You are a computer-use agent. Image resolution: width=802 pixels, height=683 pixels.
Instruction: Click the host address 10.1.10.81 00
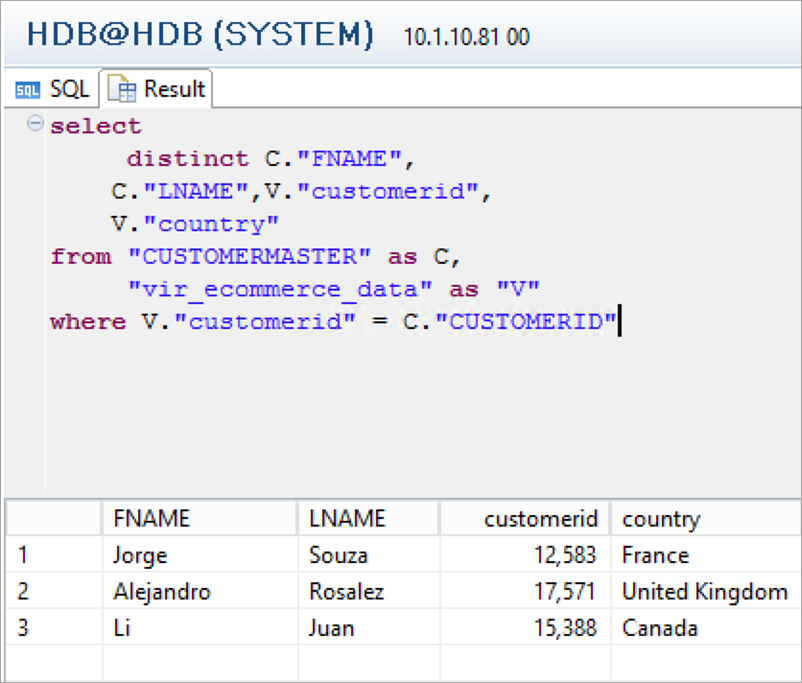[x=466, y=37]
